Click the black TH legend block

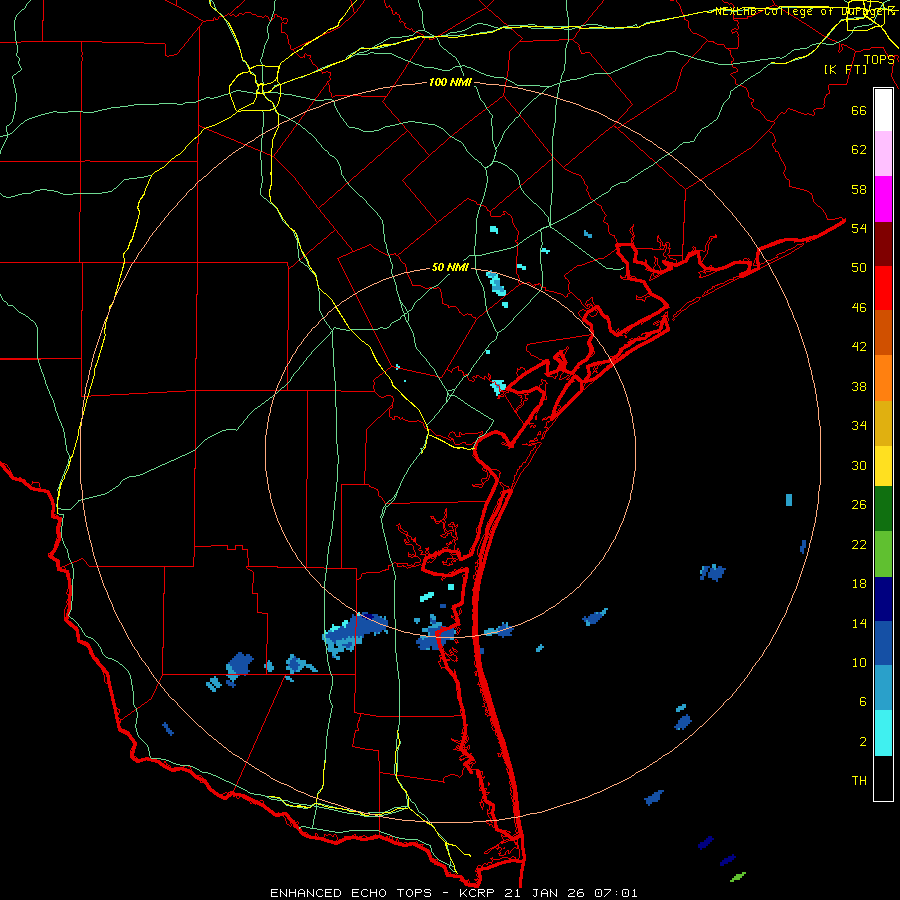883,778
